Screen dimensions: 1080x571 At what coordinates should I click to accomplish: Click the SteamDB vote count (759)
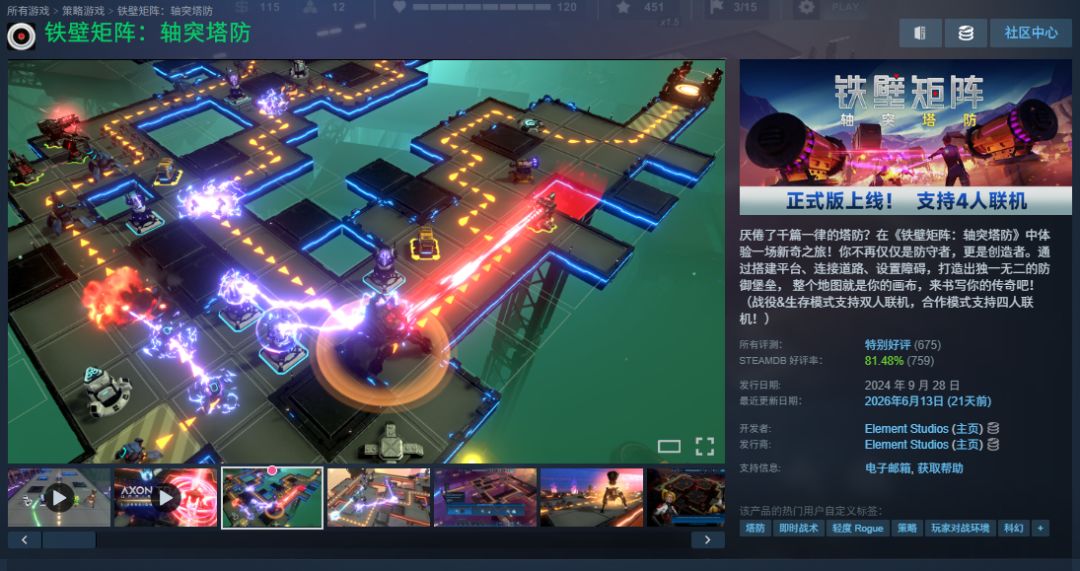tap(921, 360)
